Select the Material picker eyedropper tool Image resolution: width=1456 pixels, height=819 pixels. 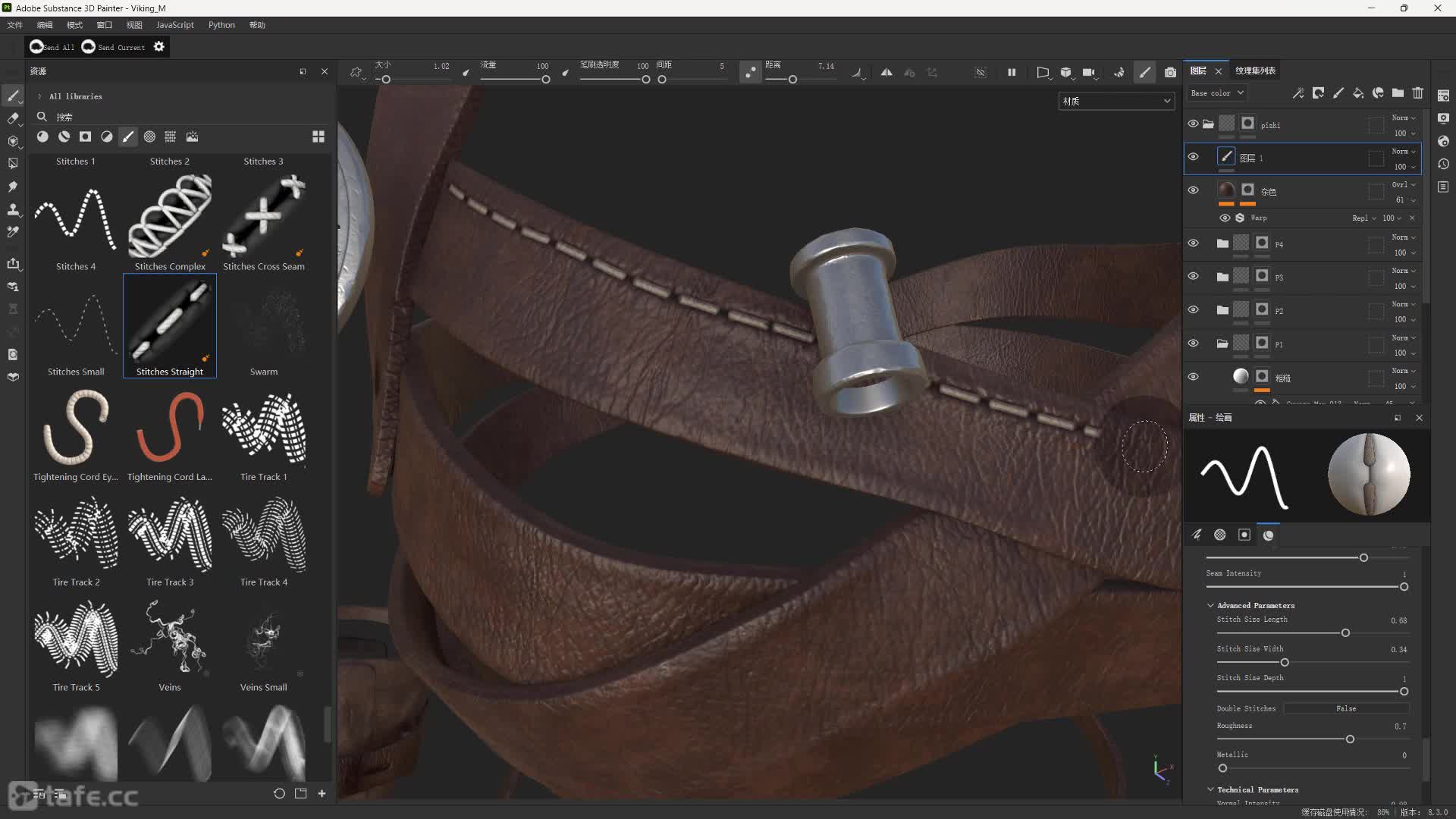[x=13, y=232]
